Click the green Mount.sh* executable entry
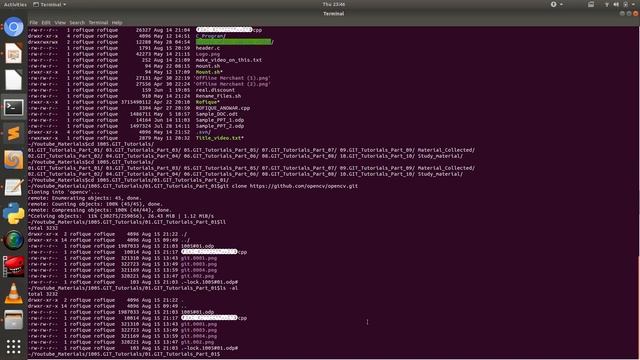This screenshot has height=360, width=640. (x=209, y=72)
